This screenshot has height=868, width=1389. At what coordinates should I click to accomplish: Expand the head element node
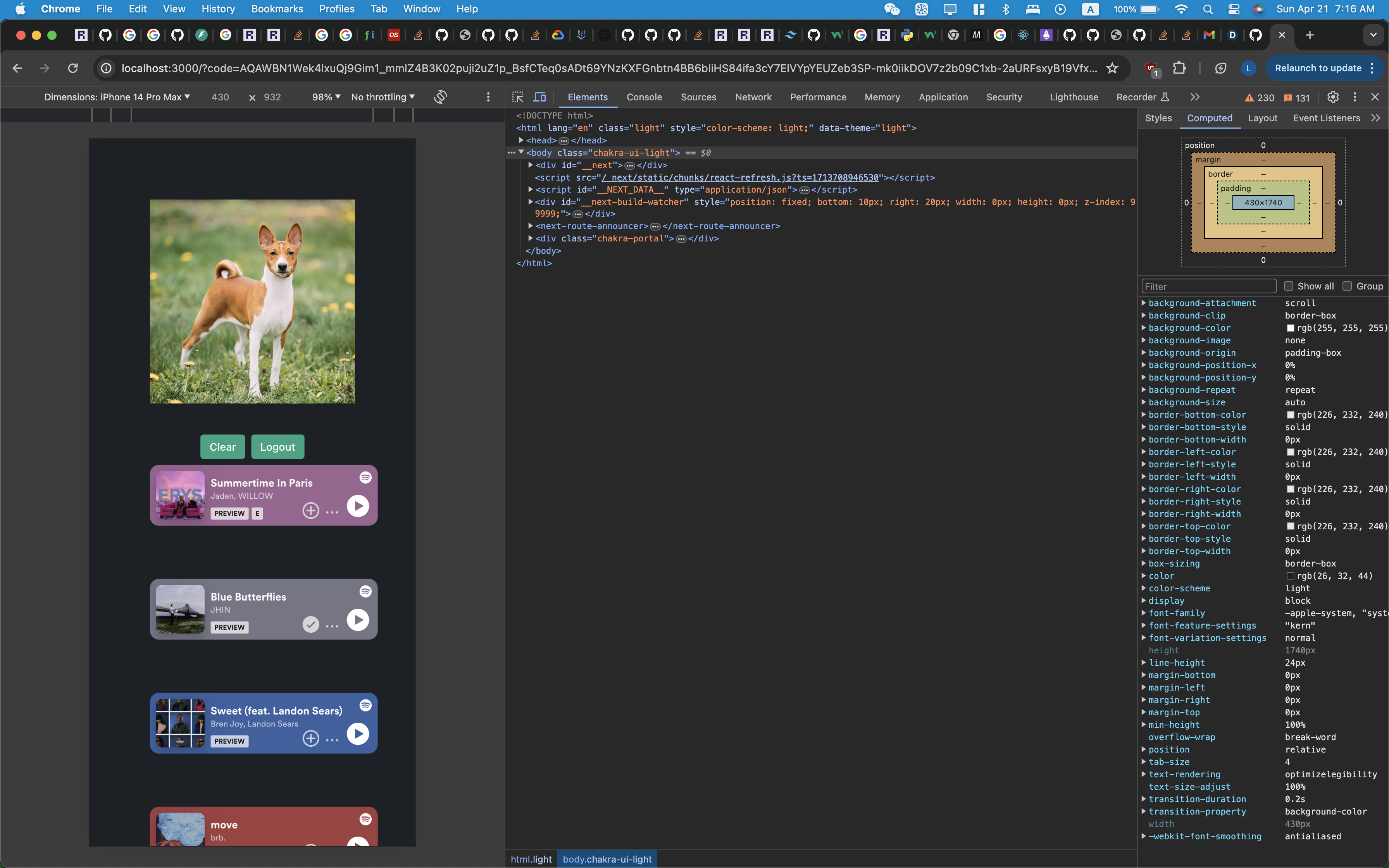point(521,140)
